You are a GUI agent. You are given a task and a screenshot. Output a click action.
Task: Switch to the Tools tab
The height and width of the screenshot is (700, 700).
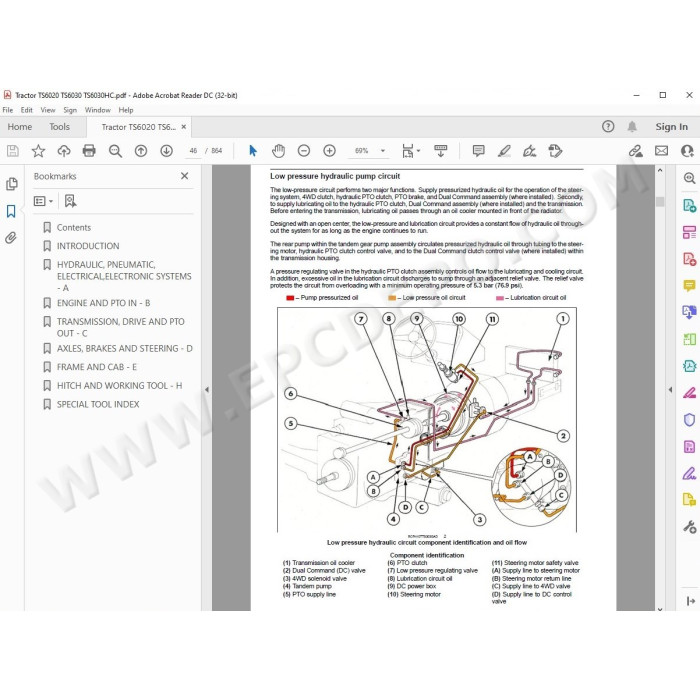pyautogui.click(x=59, y=127)
